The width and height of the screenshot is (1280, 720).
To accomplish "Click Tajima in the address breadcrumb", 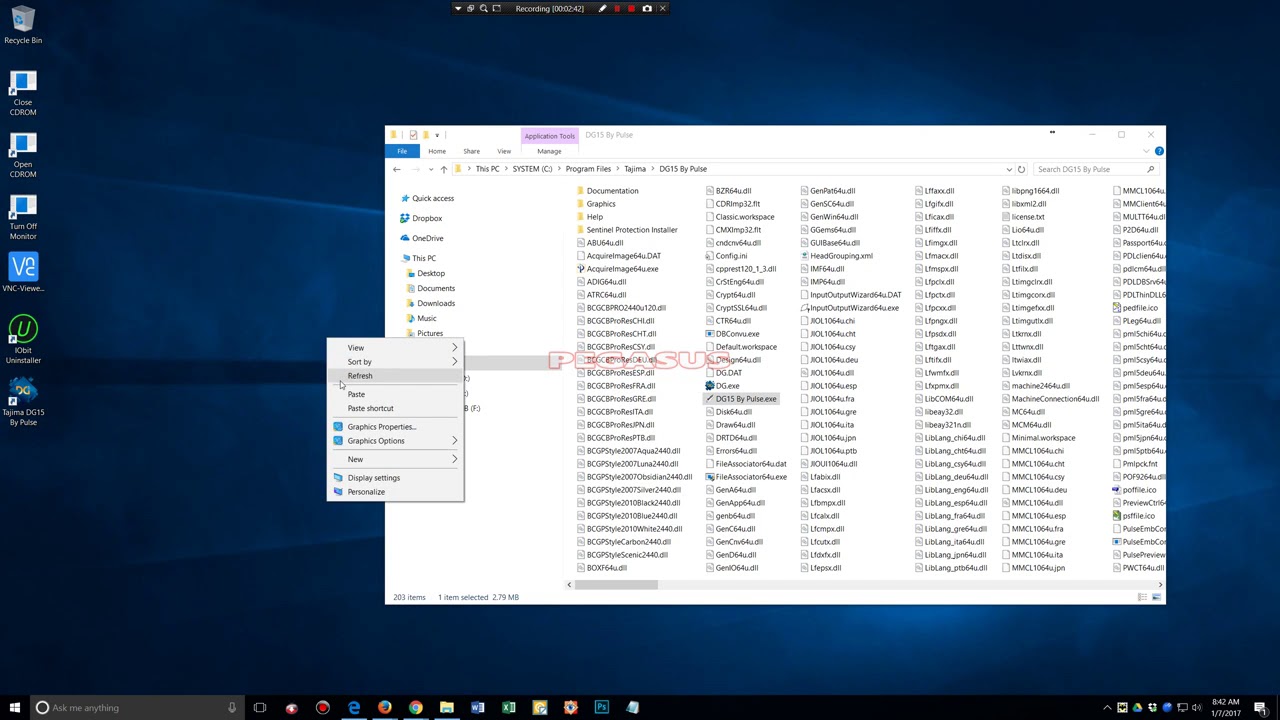I will (635, 169).
